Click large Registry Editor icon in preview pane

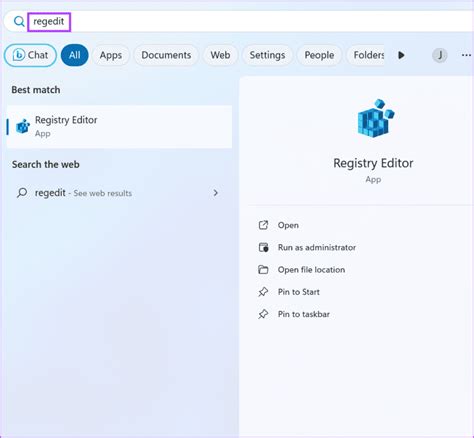[376, 118]
